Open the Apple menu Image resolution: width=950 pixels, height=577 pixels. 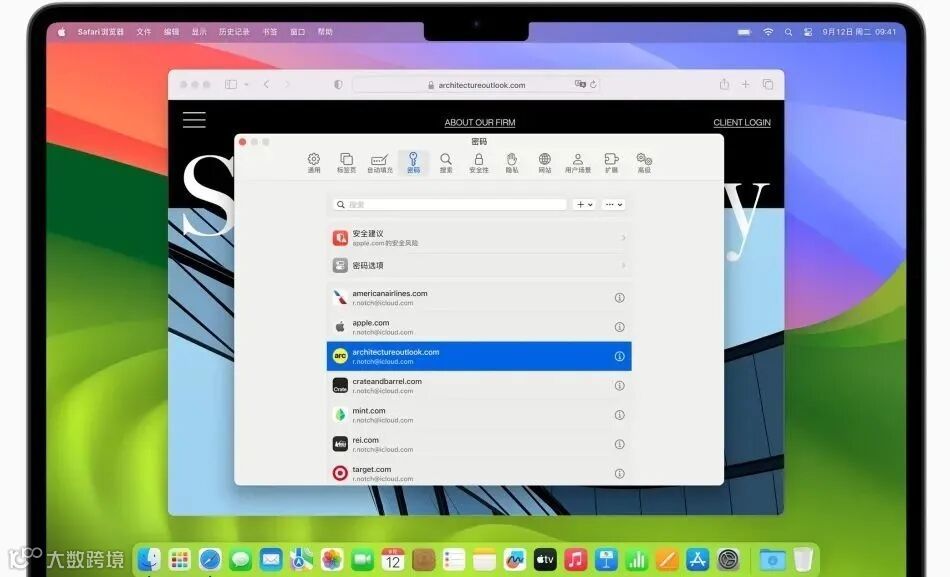coord(61,32)
